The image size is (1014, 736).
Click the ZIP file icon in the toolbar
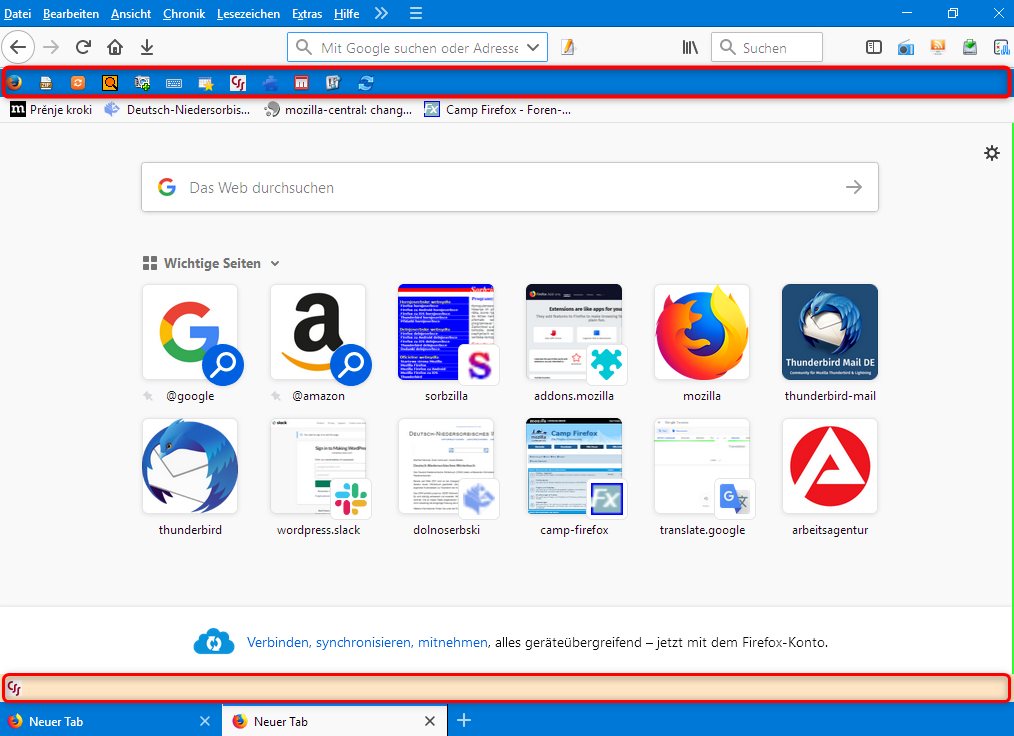(46, 83)
